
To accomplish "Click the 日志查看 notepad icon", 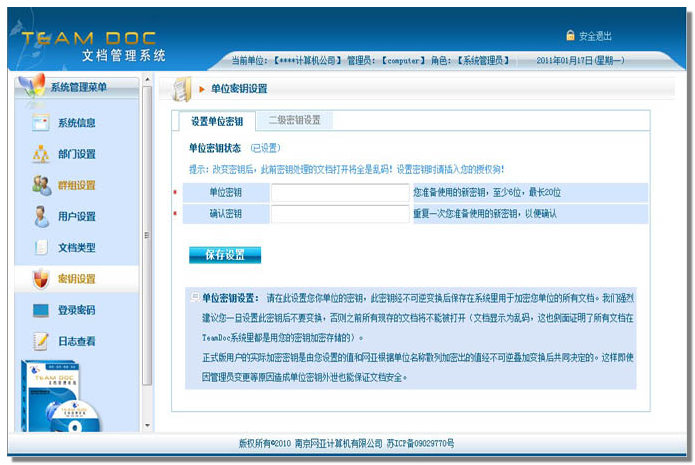I will (x=41, y=341).
